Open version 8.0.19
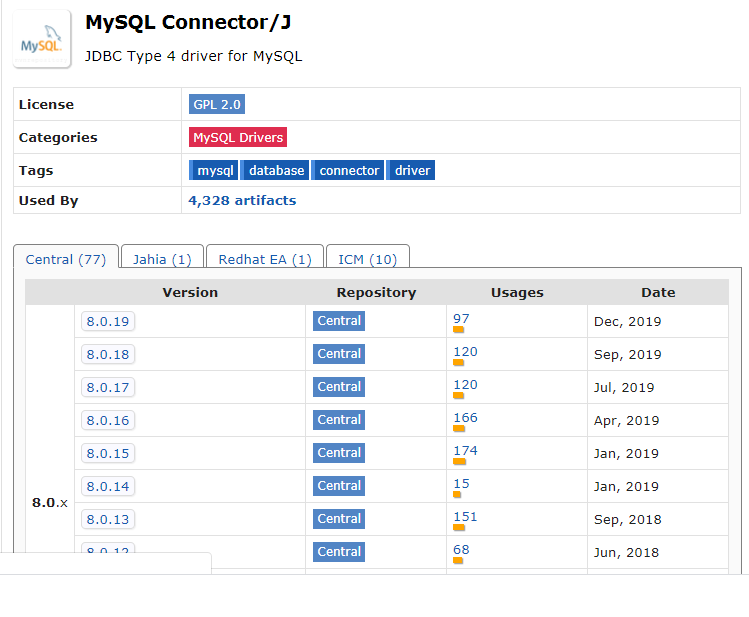The image size is (749, 617). point(108,321)
